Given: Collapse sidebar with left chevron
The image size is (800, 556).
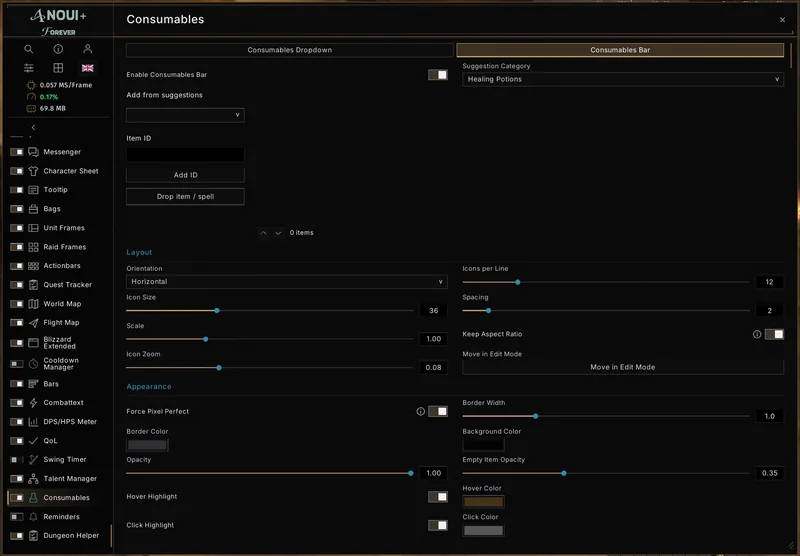Looking at the screenshot, I should [33, 128].
